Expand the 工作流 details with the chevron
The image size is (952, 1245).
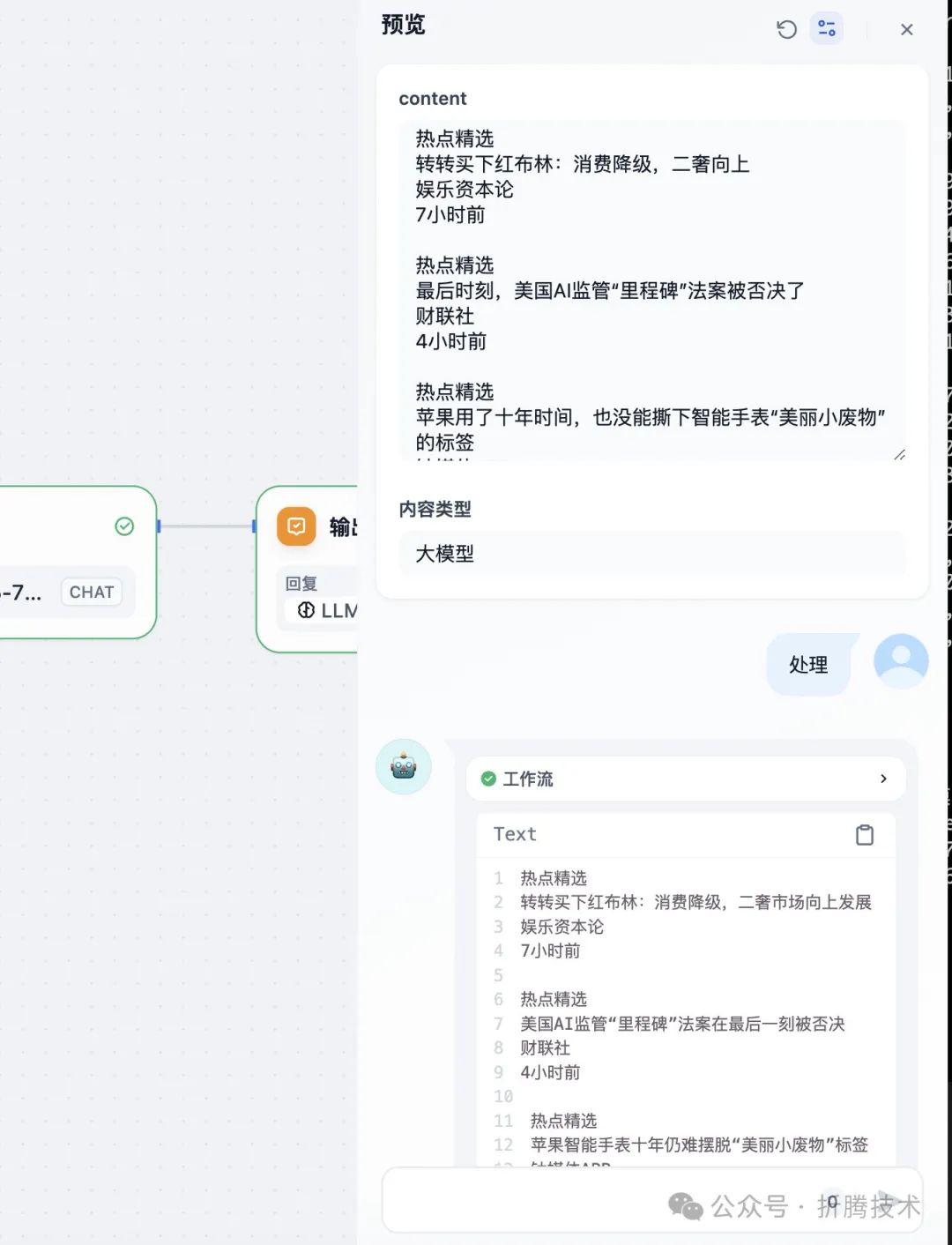[881, 779]
